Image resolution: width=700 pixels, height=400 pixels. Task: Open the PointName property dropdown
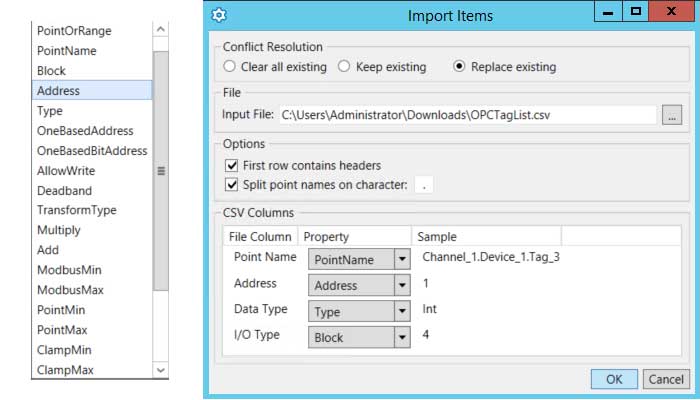[x=401, y=260]
